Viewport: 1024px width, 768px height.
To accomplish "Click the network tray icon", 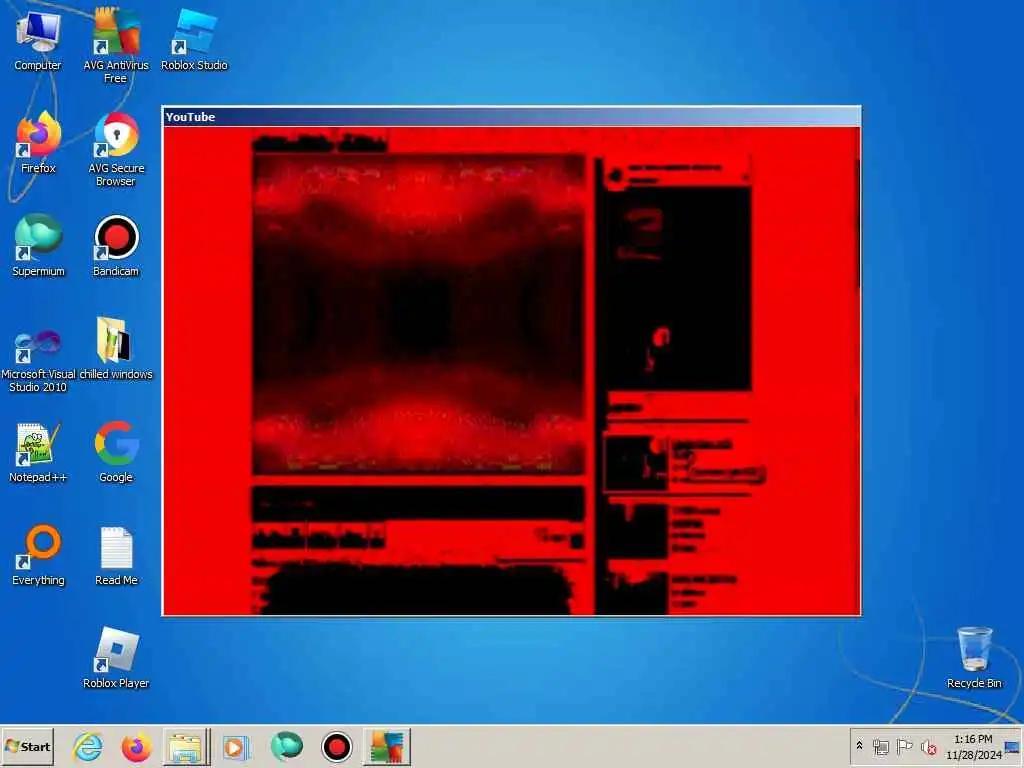I will click(x=880, y=746).
